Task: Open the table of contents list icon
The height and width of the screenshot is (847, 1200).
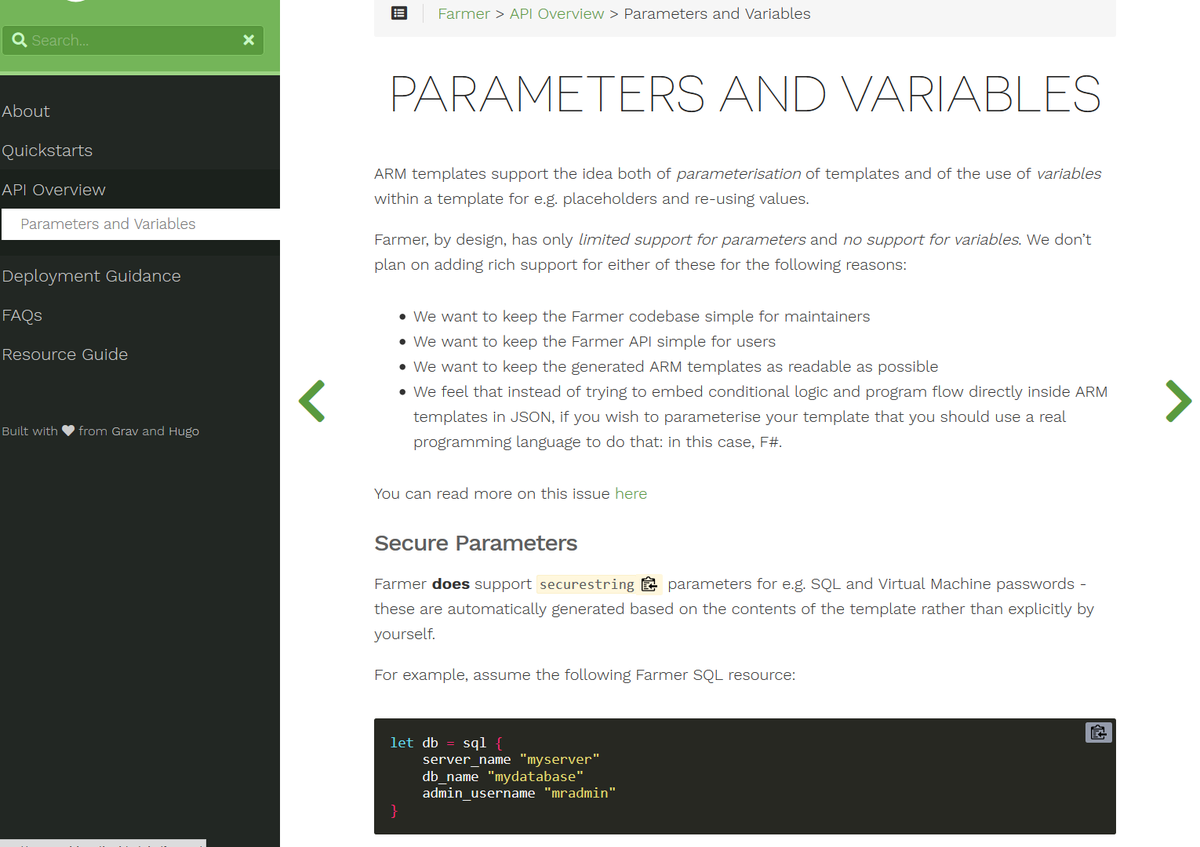Action: click(399, 14)
